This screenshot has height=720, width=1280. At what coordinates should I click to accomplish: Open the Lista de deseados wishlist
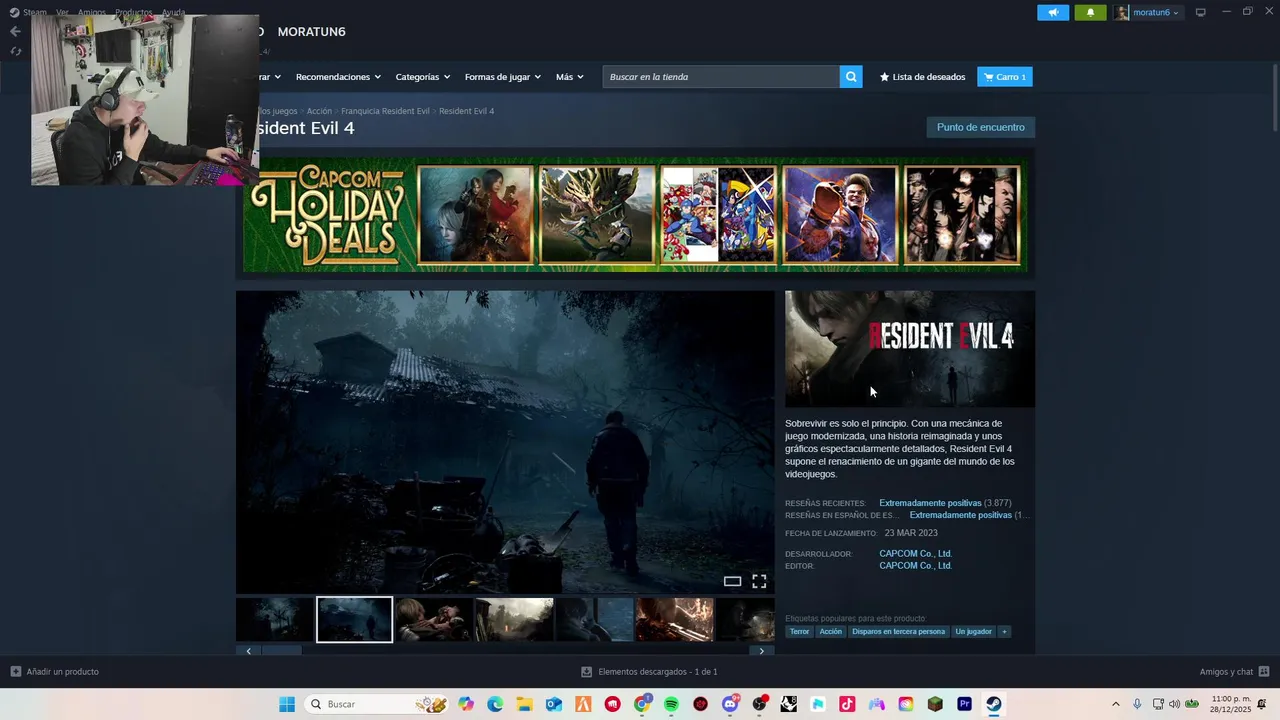click(922, 77)
